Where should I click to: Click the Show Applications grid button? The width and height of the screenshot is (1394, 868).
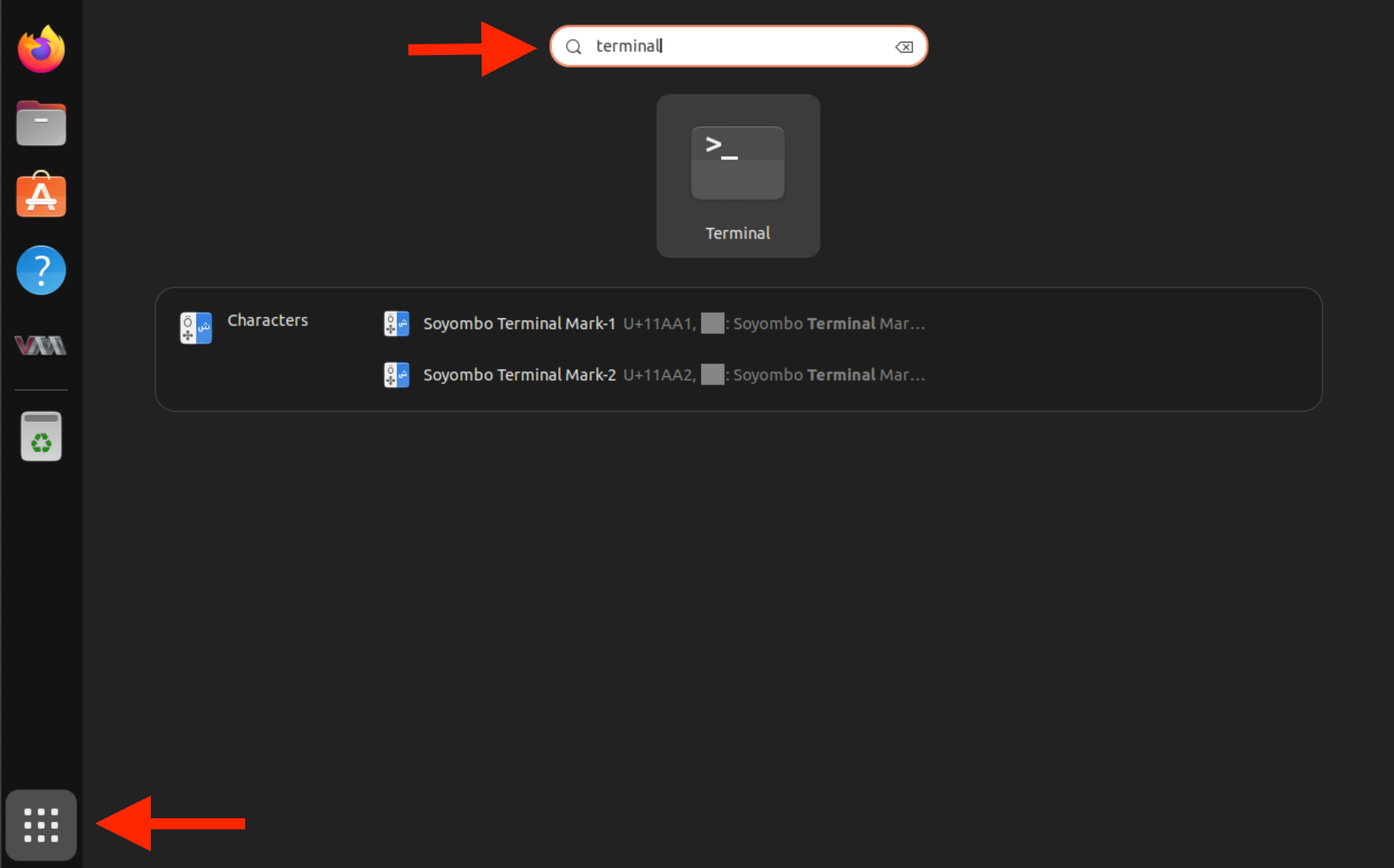[x=42, y=825]
